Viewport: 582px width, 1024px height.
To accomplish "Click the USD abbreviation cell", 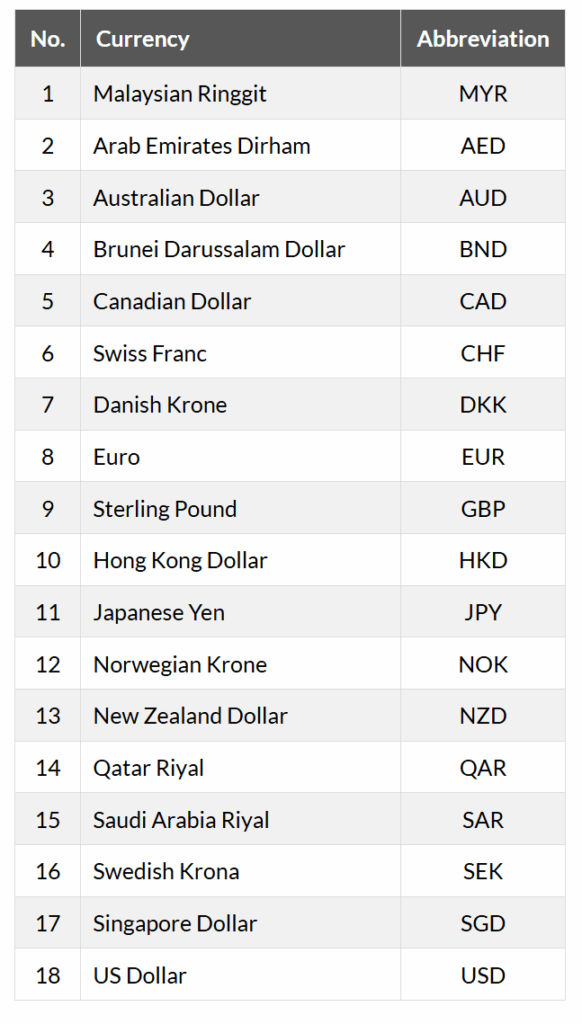I will [x=483, y=975].
